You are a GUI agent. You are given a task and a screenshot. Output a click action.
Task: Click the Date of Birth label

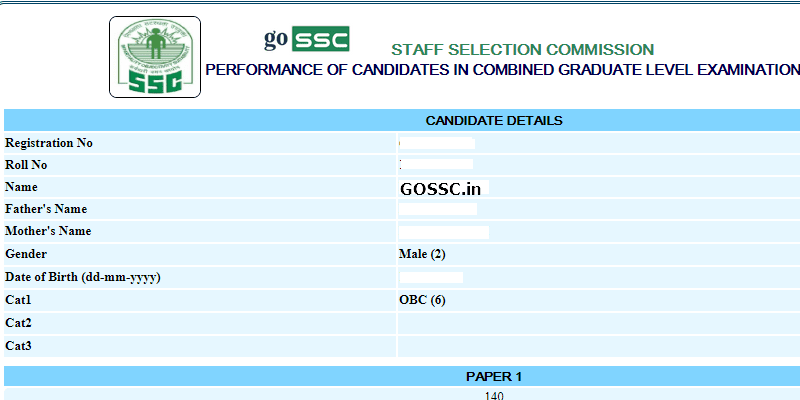coord(84,277)
